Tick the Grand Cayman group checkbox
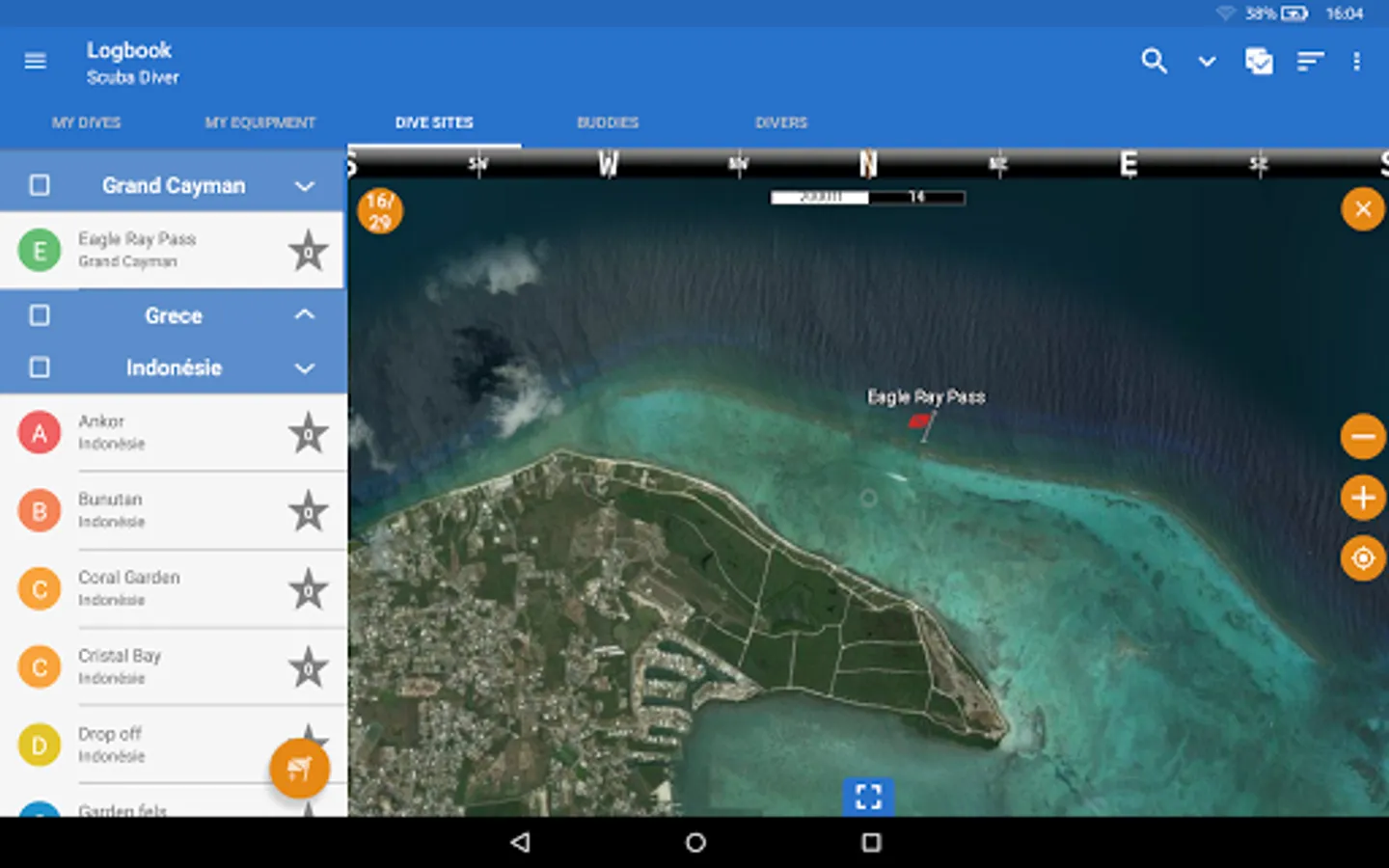Screen dimensions: 1389x868 pos(40,185)
